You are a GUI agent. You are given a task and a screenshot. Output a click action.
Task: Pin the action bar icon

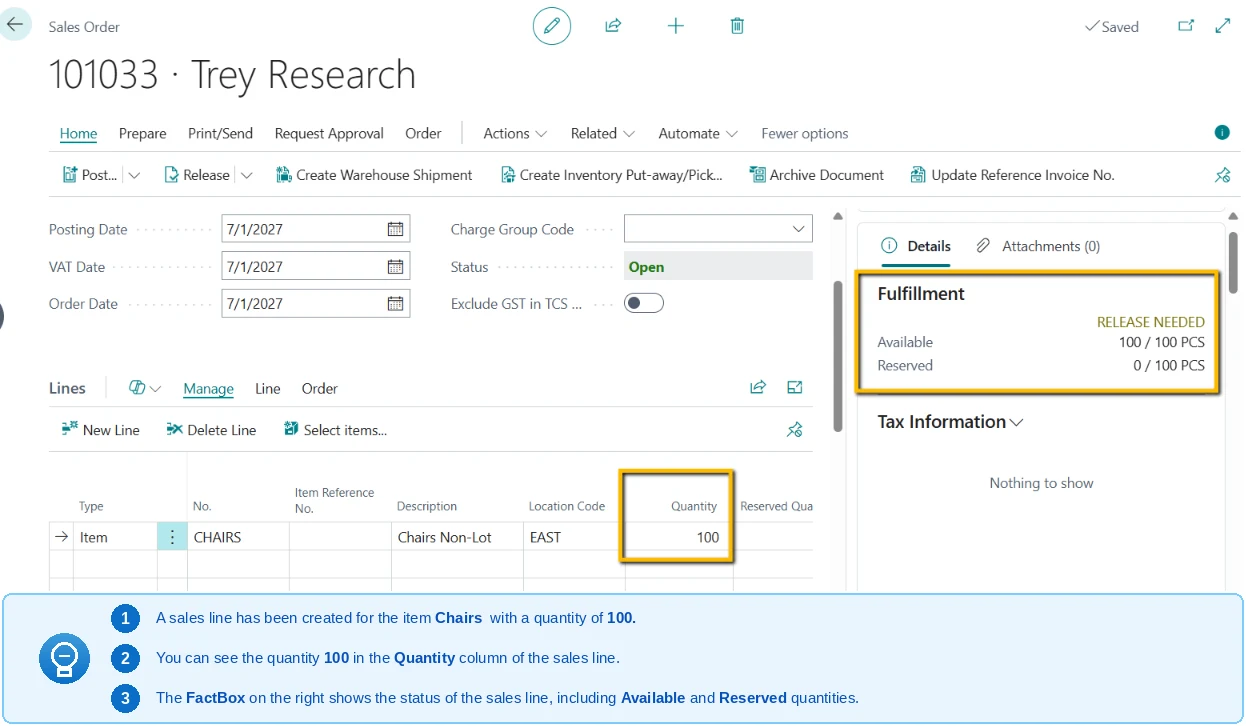tap(1222, 175)
